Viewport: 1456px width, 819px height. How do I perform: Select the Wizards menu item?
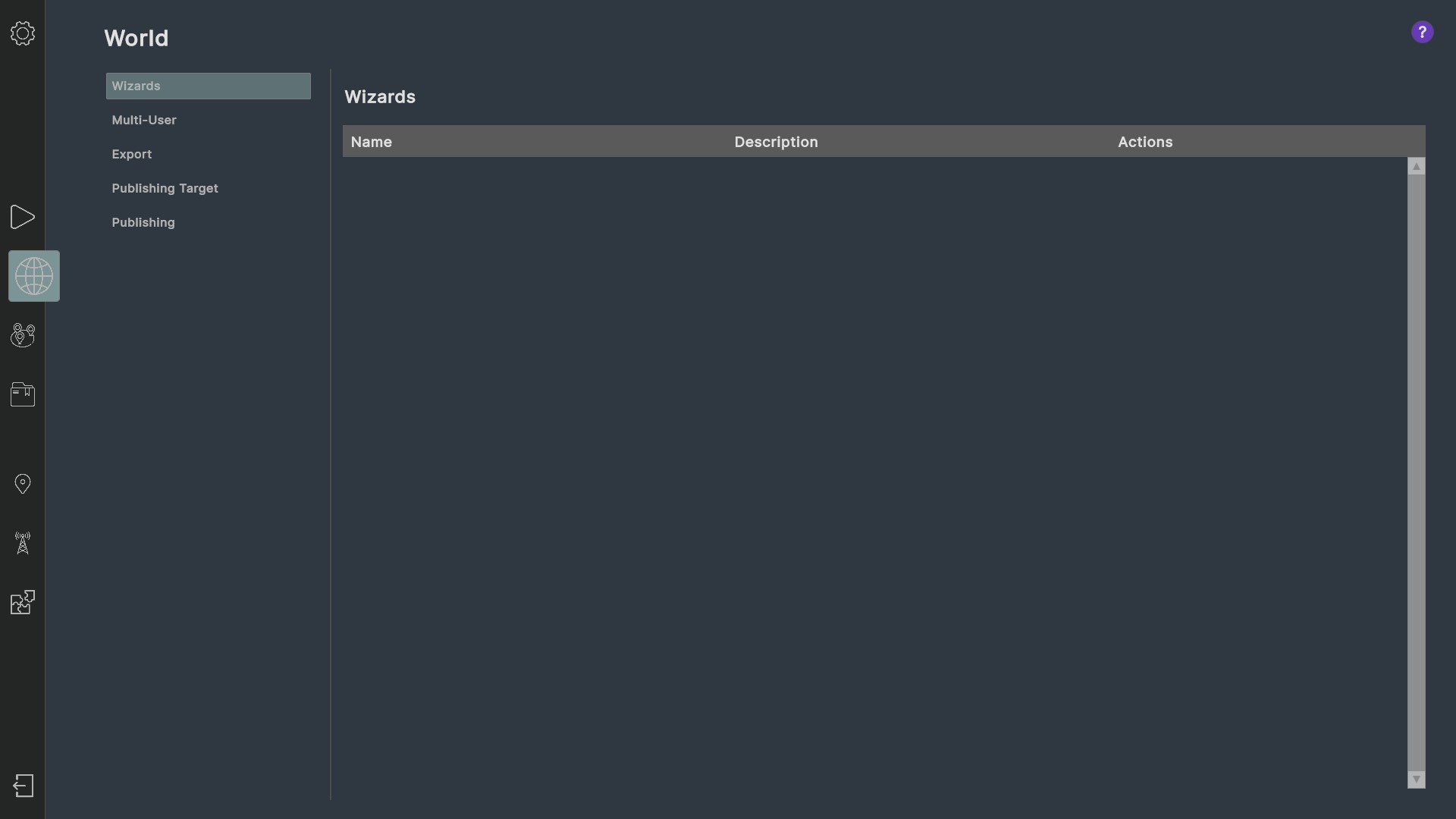209,86
